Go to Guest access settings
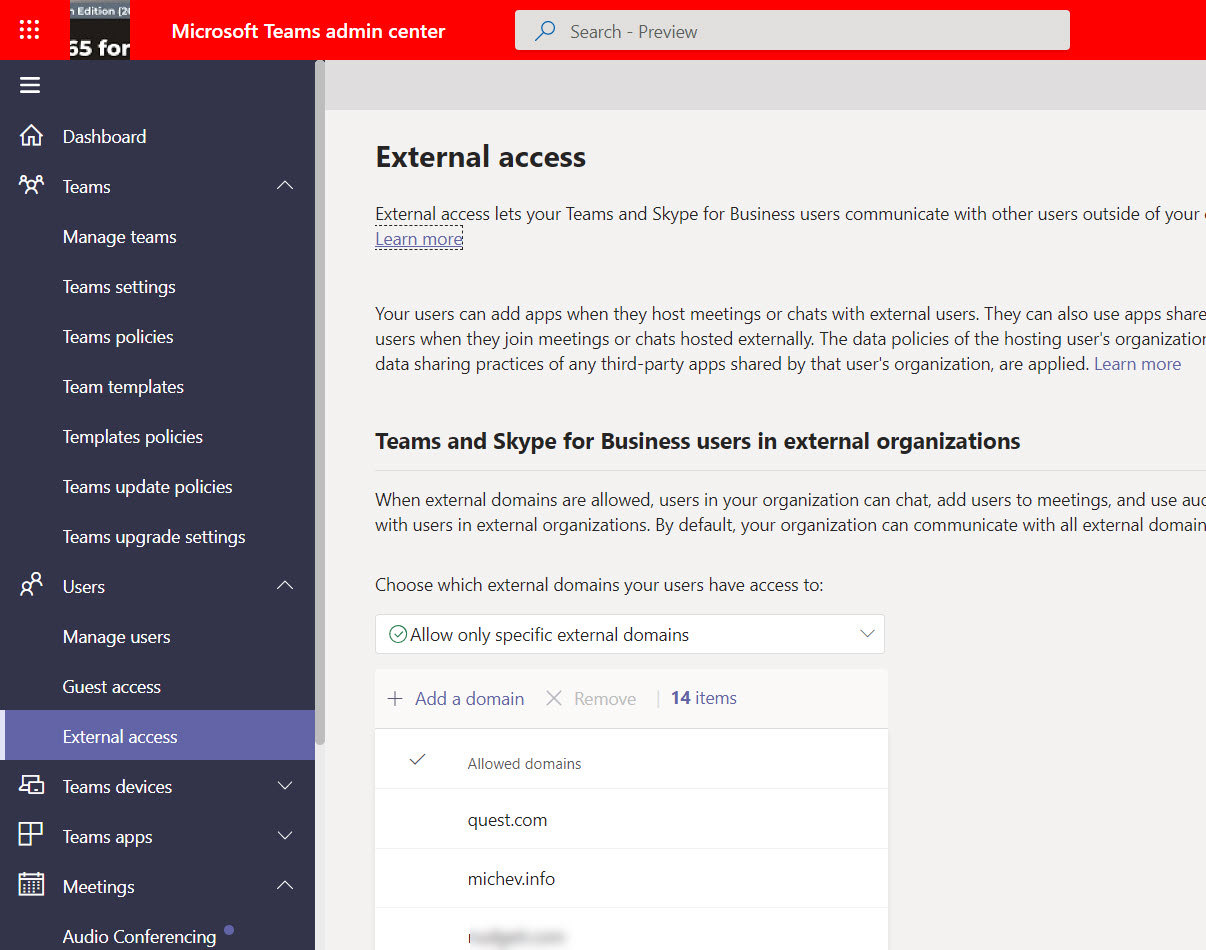The height and width of the screenshot is (950, 1206). point(111,686)
